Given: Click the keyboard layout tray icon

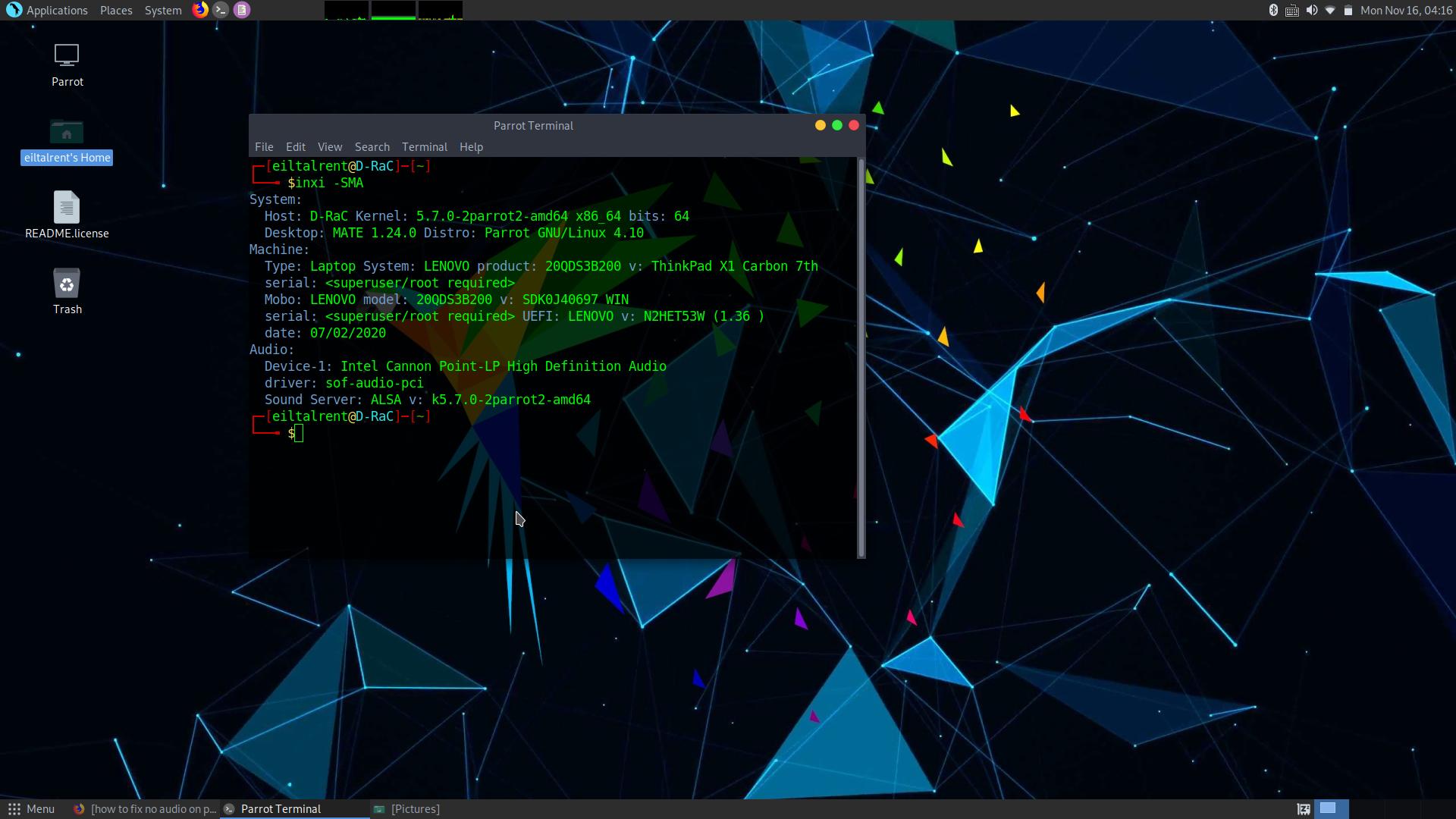Looking at the screenshot, I should point(1292,11).
